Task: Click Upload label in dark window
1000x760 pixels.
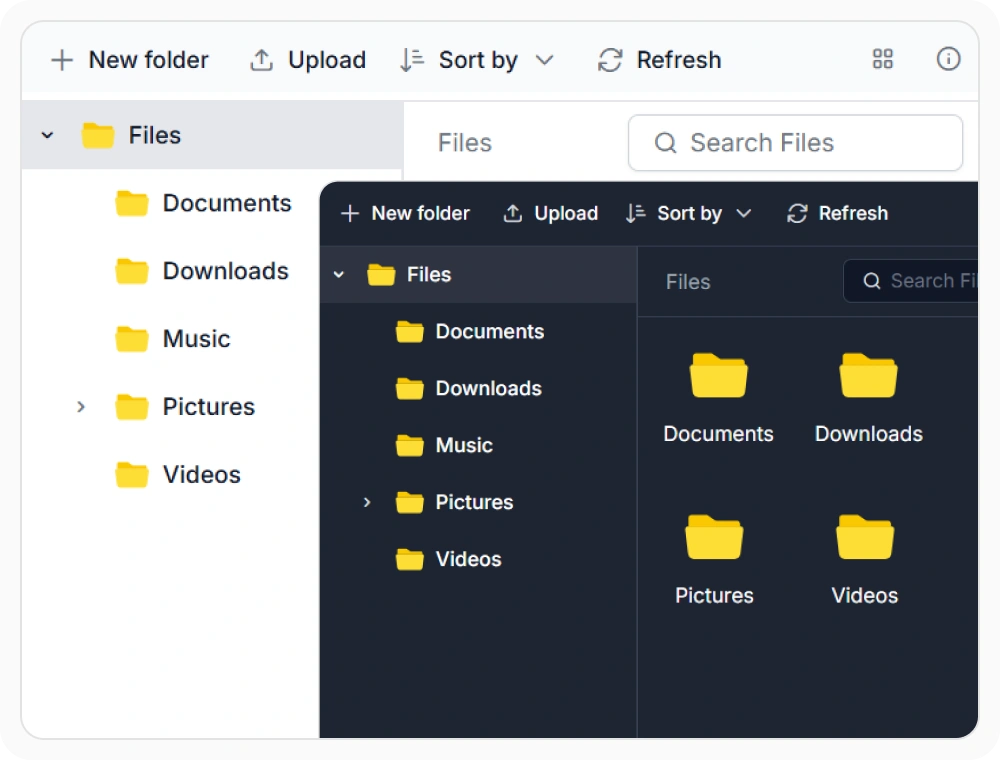Action: coord(566,214)
